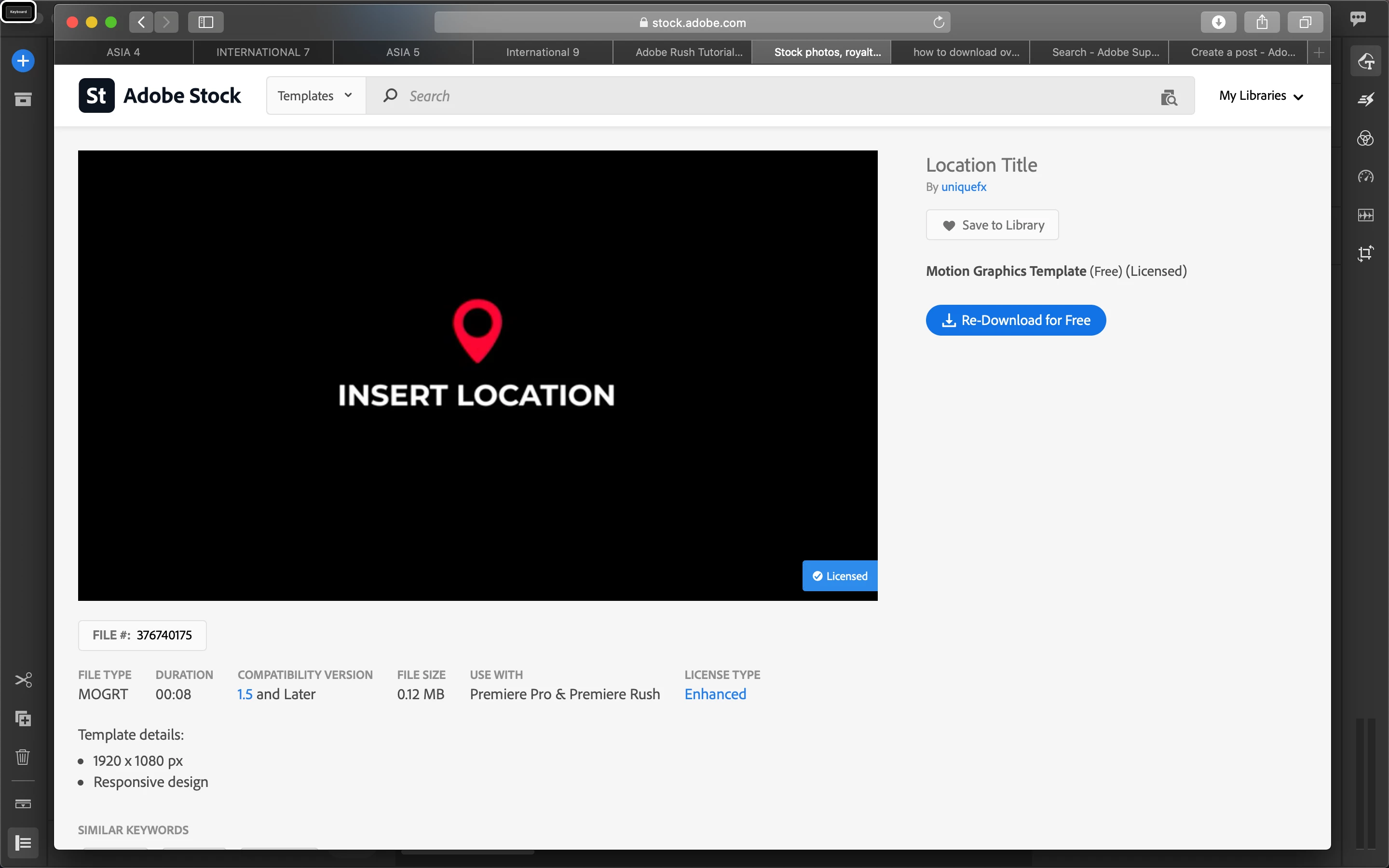Open the speed gauge panel icon
The image size is (1389, 868).
pyautogui.click(x=1365, y=177)
